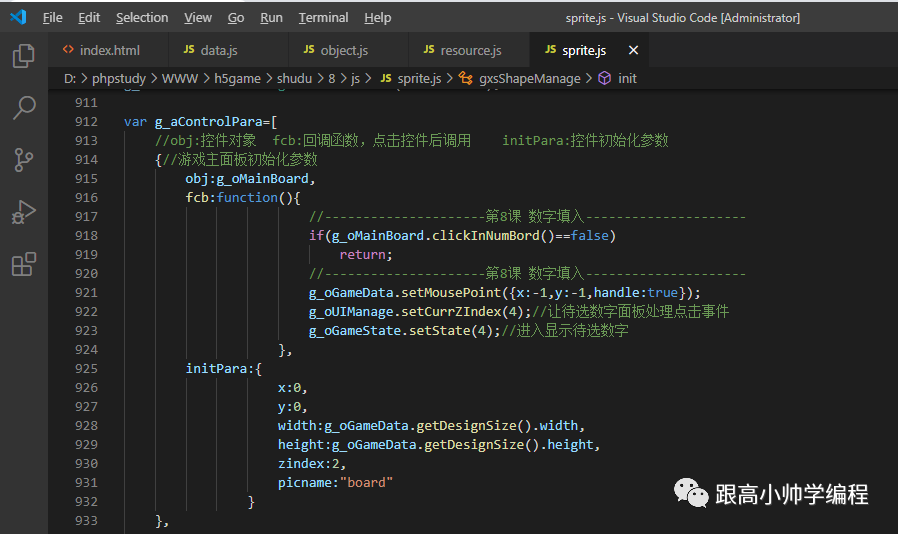The image size is (898, 534).
Task: Click the gxsShapeManage class symbol icon in breadcrumb
Action: click(466, 78)
